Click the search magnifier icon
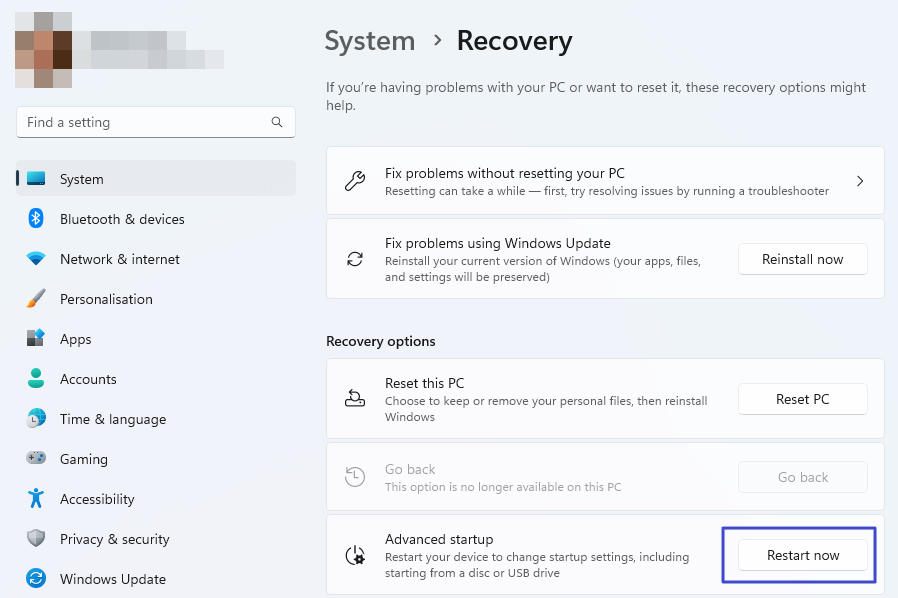This screenshot has height=598, width=898. [277, 122]
